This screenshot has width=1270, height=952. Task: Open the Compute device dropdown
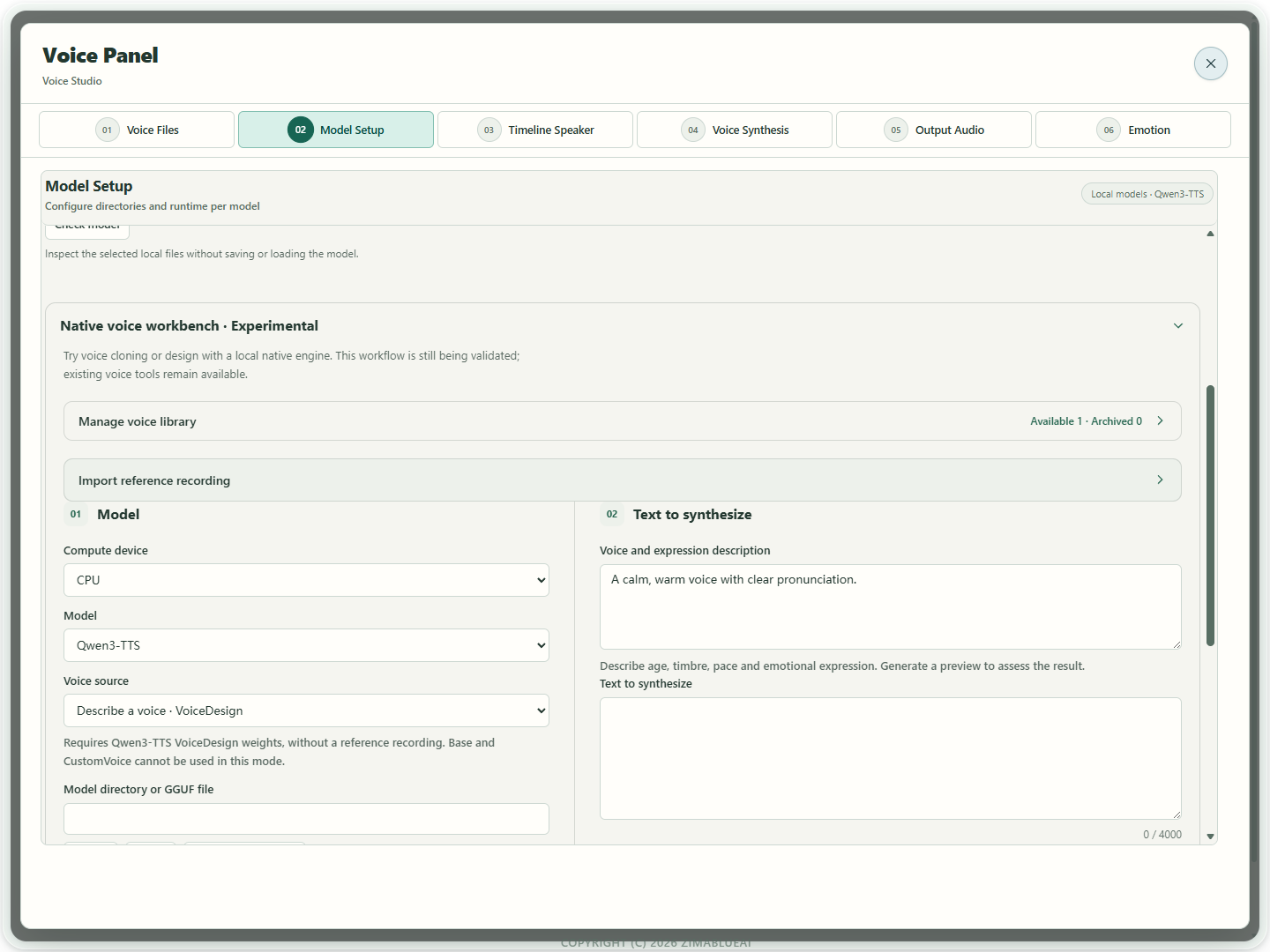coord(306,580)
